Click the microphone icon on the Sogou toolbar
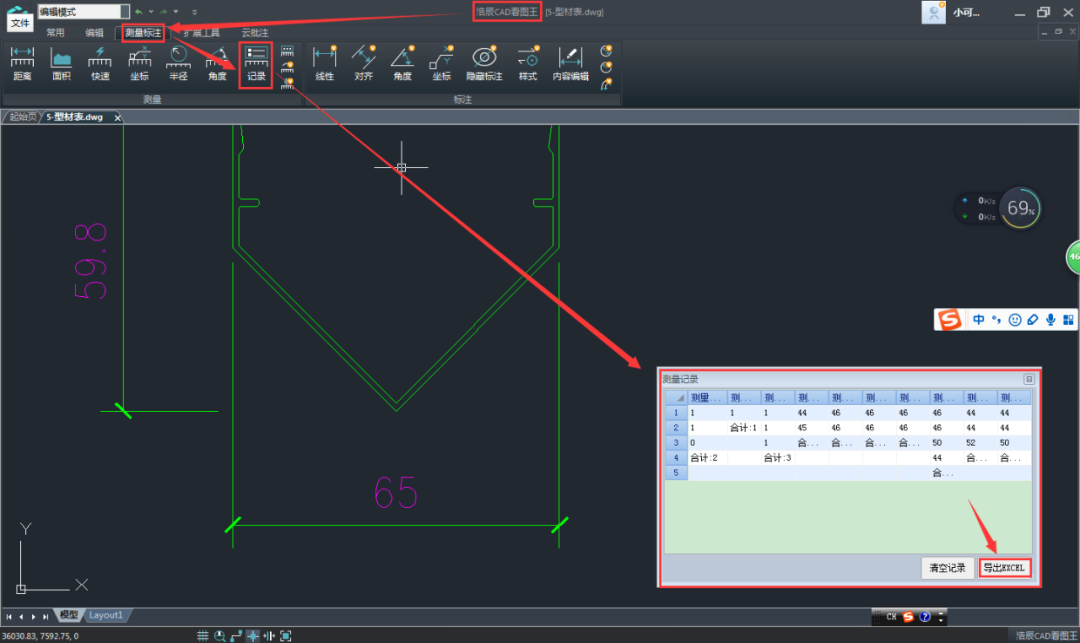 click(1050, 319)
